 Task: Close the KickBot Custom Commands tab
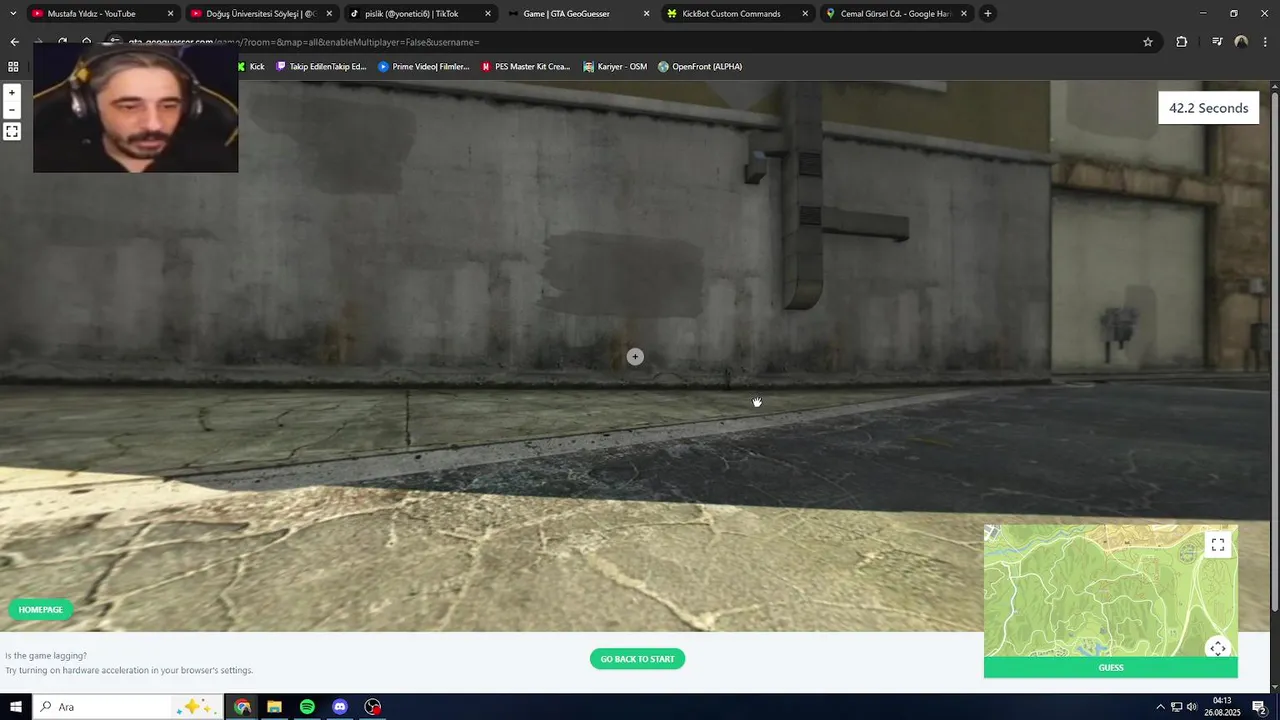tap(805, 14)
